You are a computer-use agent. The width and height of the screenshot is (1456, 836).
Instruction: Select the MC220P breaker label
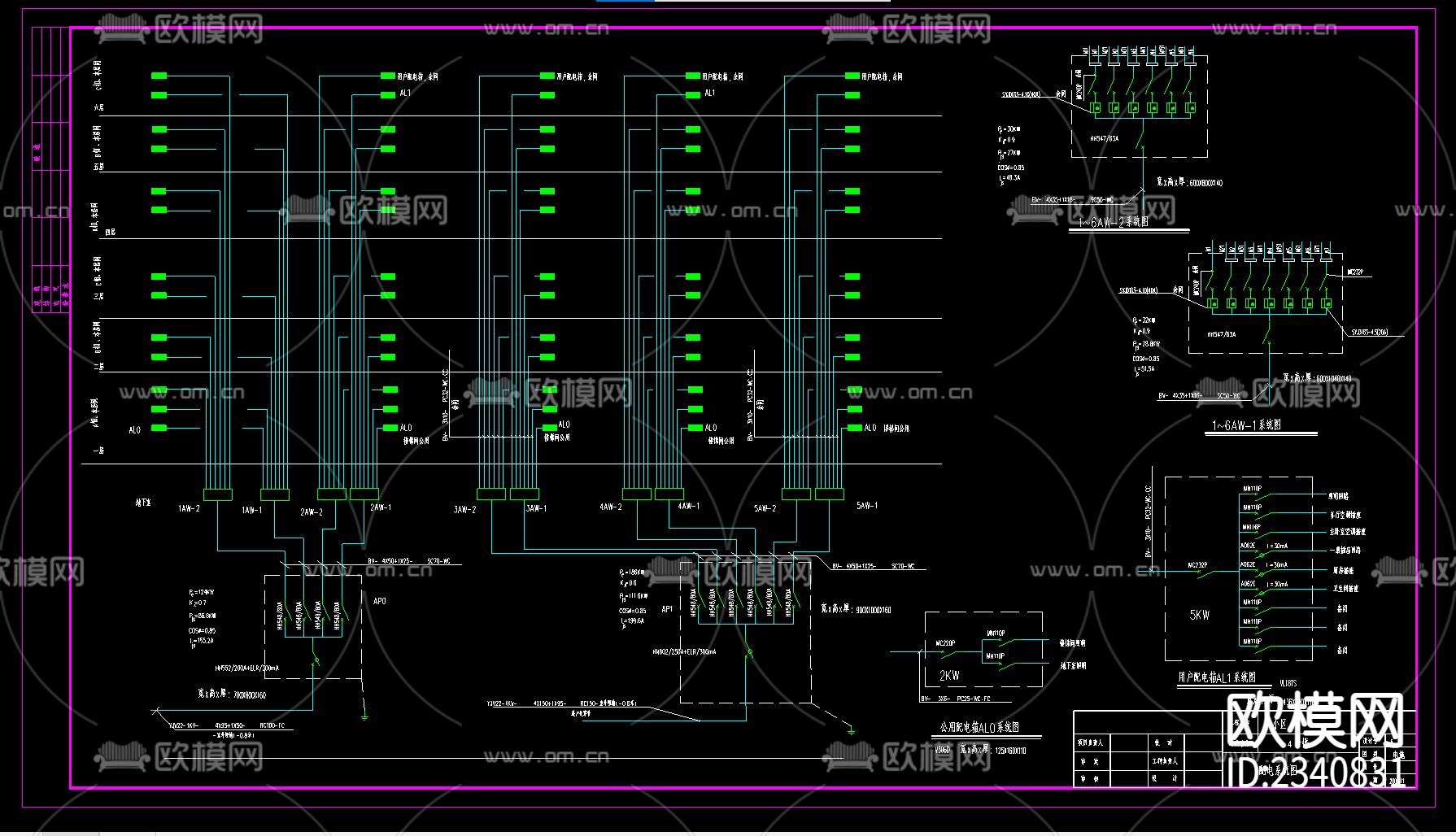(x=945, y=643)
